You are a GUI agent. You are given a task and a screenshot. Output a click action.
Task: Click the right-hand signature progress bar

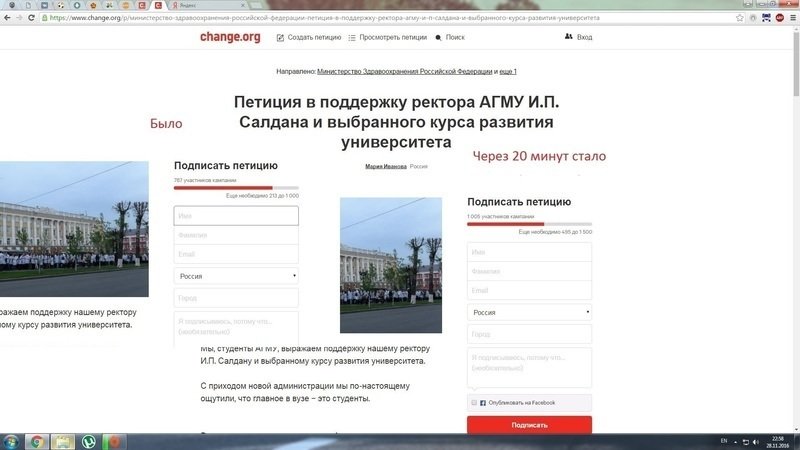click(x=529, y=224)
